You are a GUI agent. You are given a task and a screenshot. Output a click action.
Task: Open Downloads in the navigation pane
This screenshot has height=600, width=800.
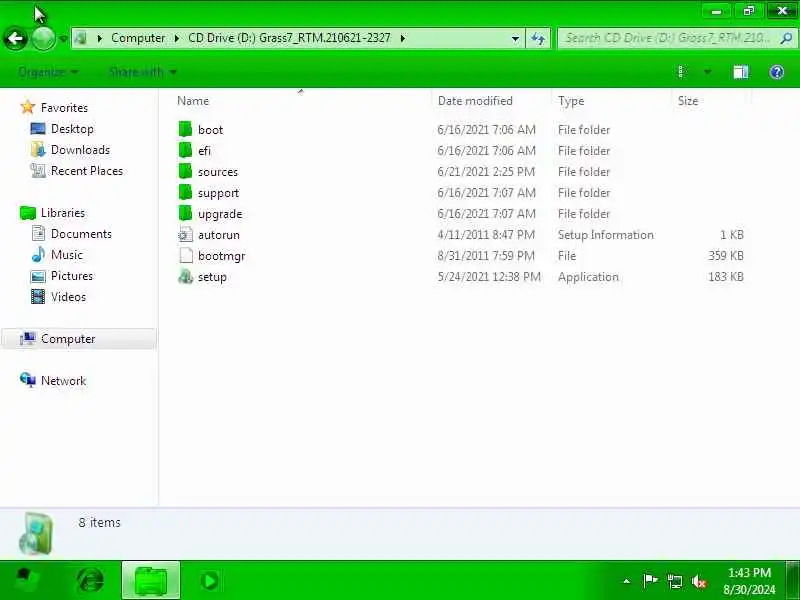click(x=80, y=150)
